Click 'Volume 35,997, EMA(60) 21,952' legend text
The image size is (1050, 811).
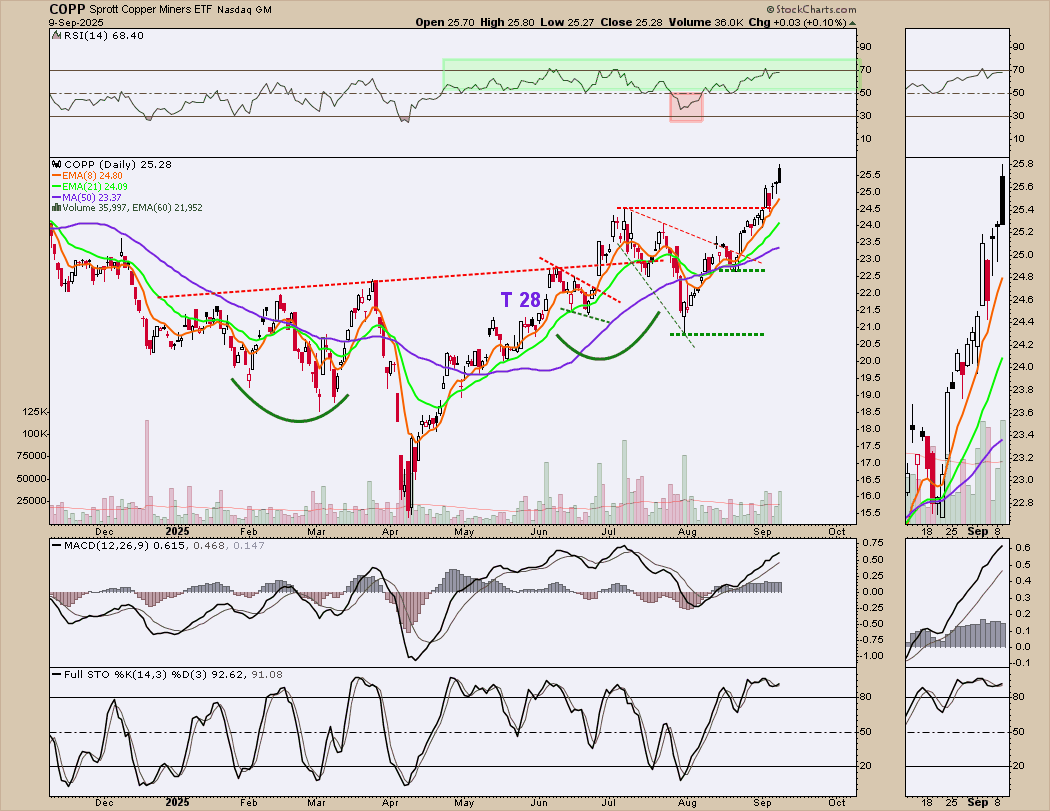[133, 208]
